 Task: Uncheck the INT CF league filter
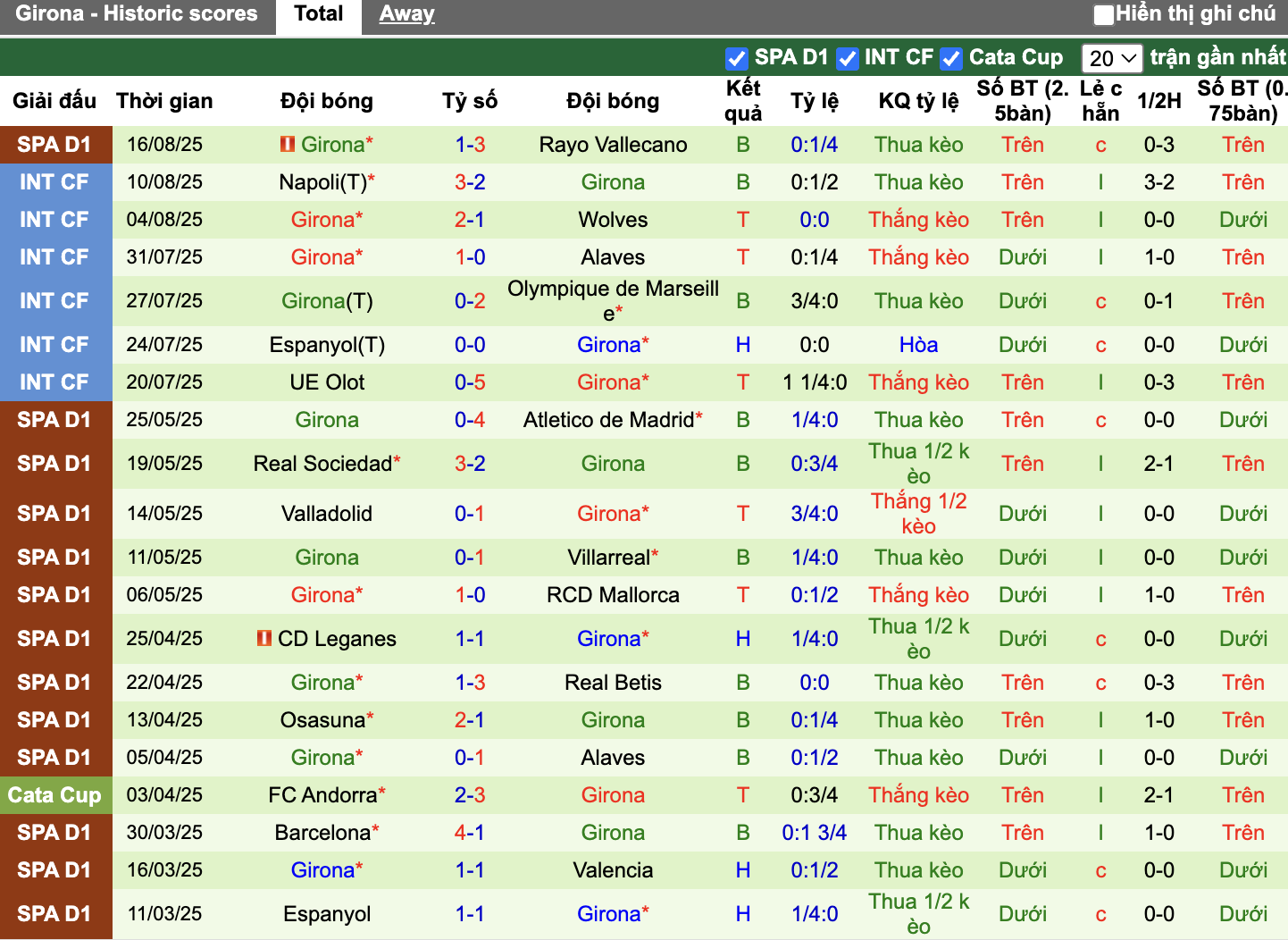[x=847, y=58]
